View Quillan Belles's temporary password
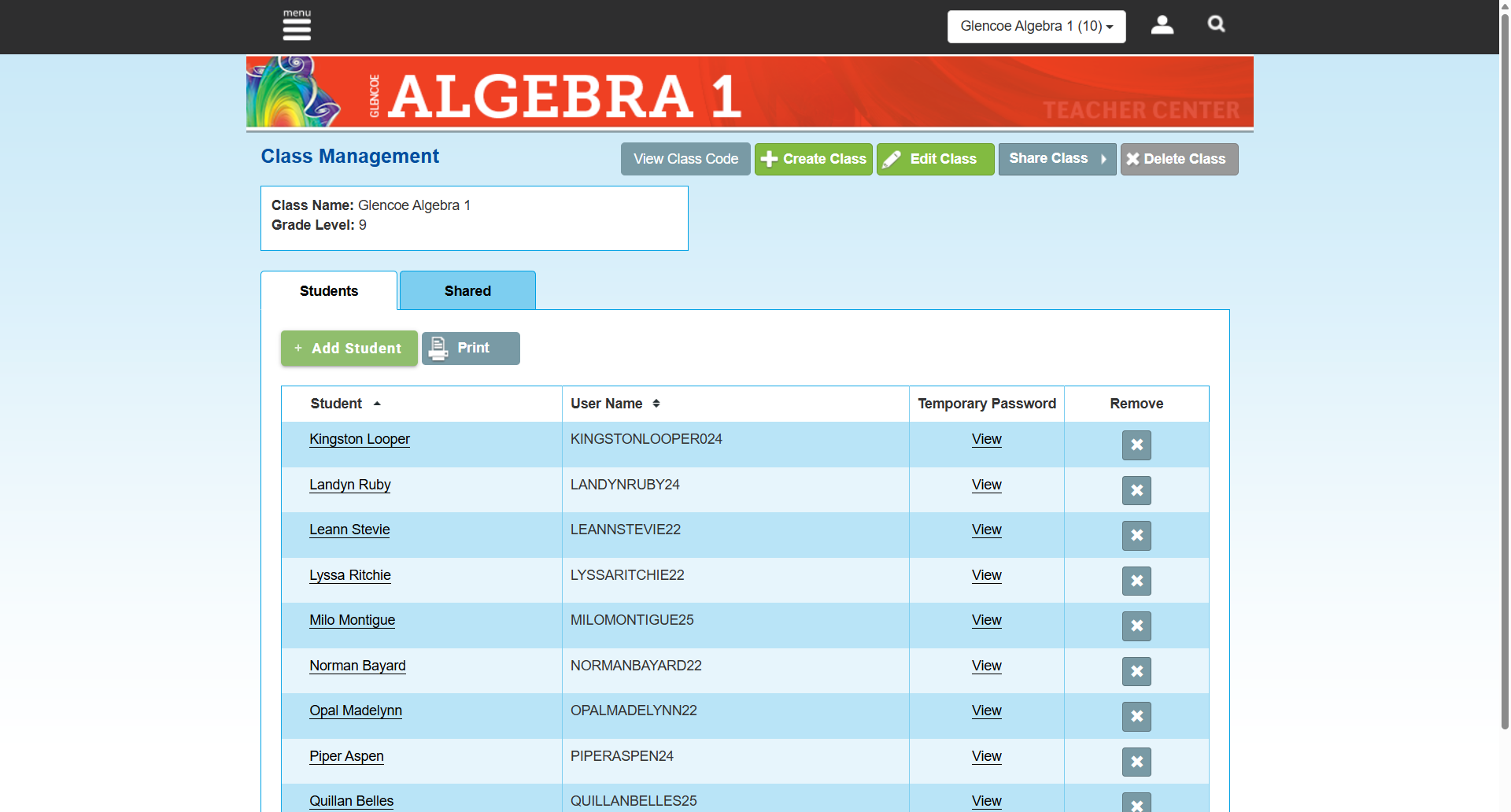Screen dimensions: 1511x812 [987, 801]
